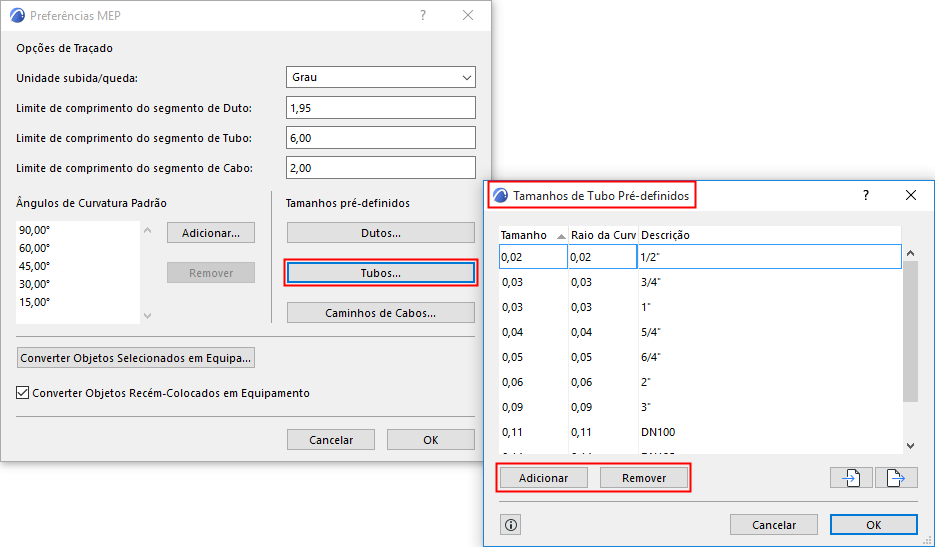This screenshot has height=547, width=935.
Task: Open Caminhos de Cabos predefined sizes
Action: [x=380, y=313]
